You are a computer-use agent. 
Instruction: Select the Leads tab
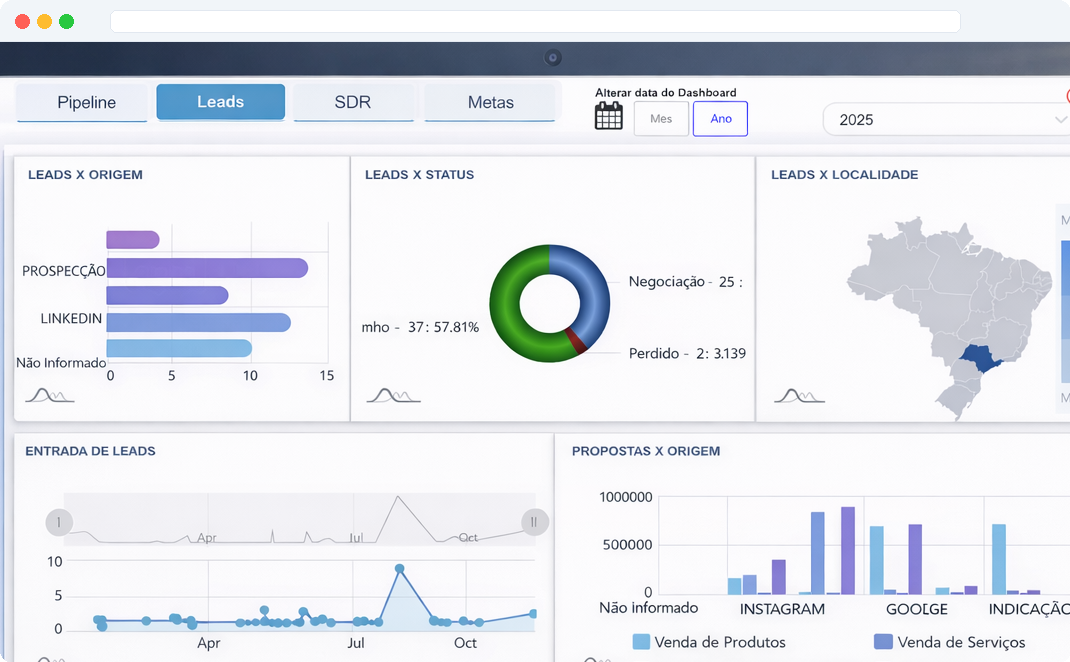tap(220, 102)
